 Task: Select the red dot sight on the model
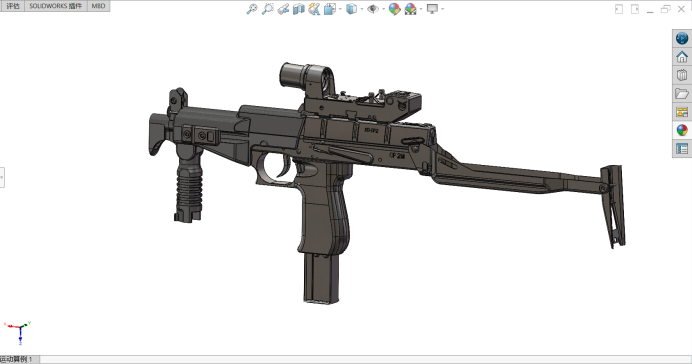coord(308,81)
